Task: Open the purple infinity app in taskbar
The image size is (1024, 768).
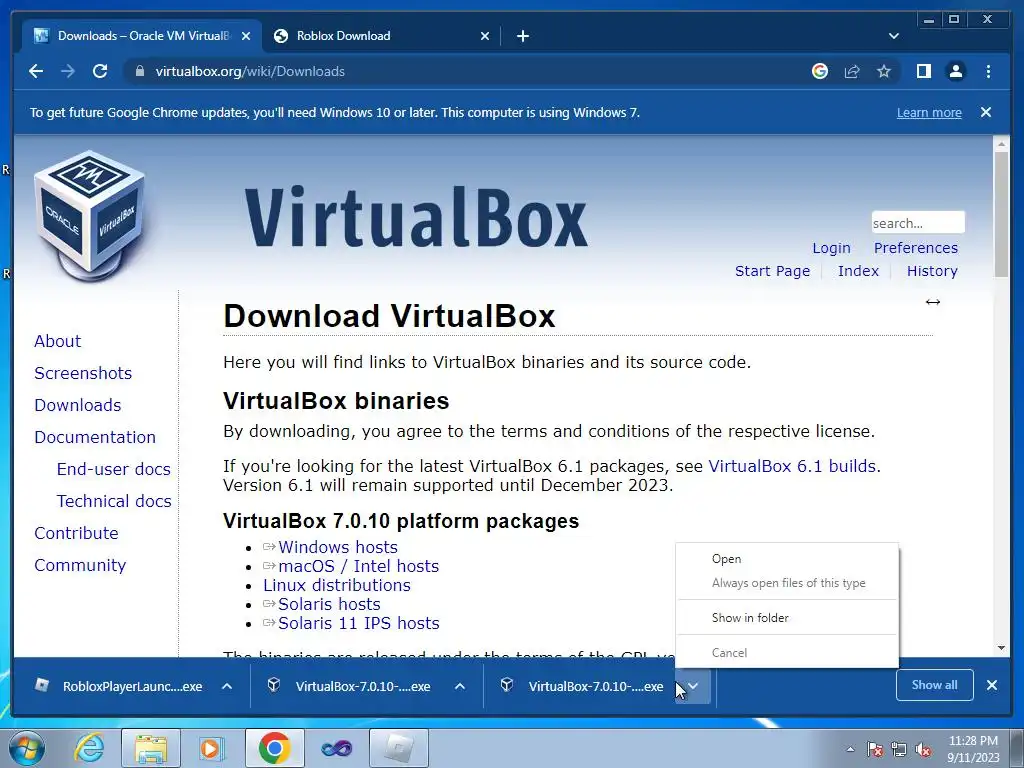Action: (x=336, y=748)
